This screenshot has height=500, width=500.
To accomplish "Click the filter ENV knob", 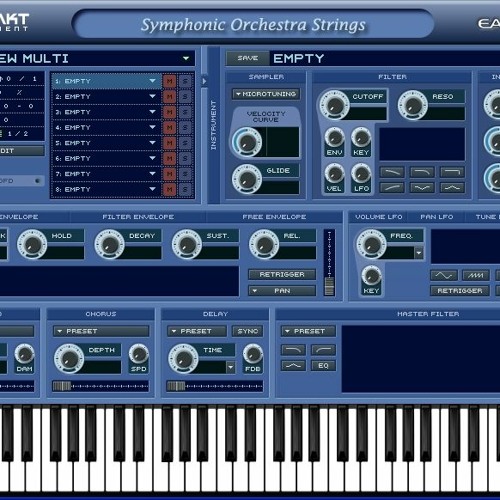I will coord(334,137).
